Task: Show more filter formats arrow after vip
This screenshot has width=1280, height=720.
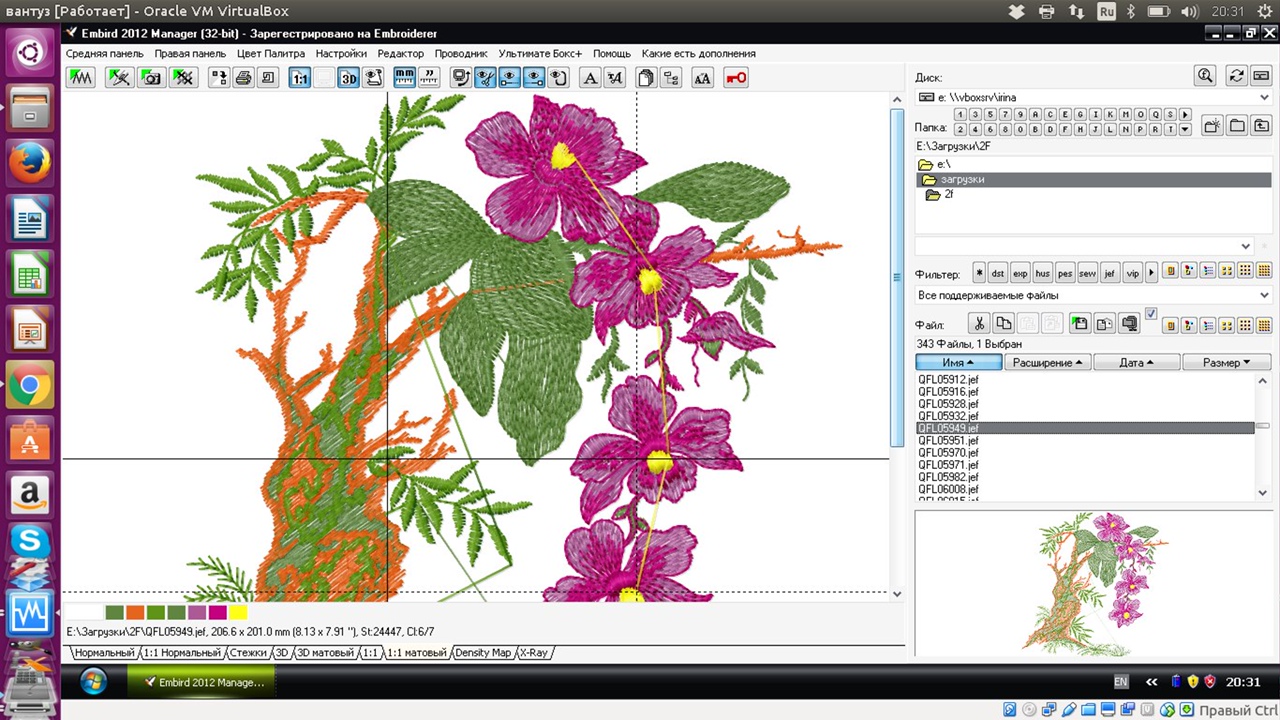Action: click(x=1151, y=273)
